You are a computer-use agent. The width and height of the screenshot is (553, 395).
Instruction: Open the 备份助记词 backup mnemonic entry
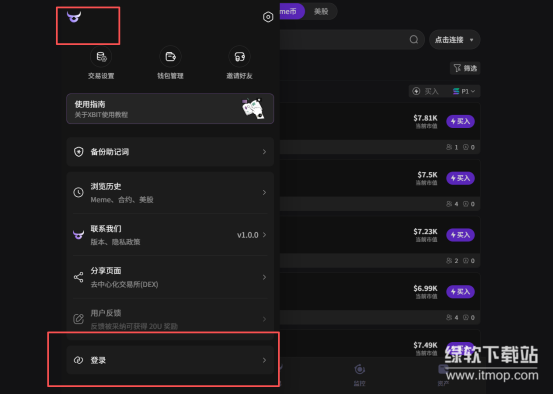[x=170, y=152]
